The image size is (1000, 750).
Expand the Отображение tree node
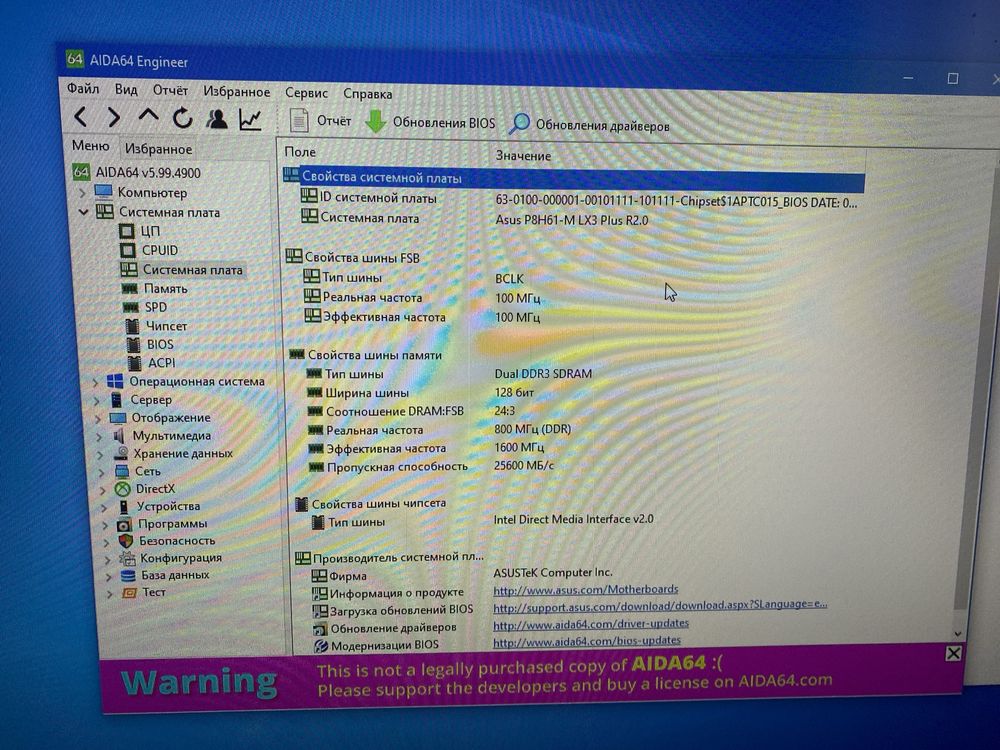click(x=98, y=419)
